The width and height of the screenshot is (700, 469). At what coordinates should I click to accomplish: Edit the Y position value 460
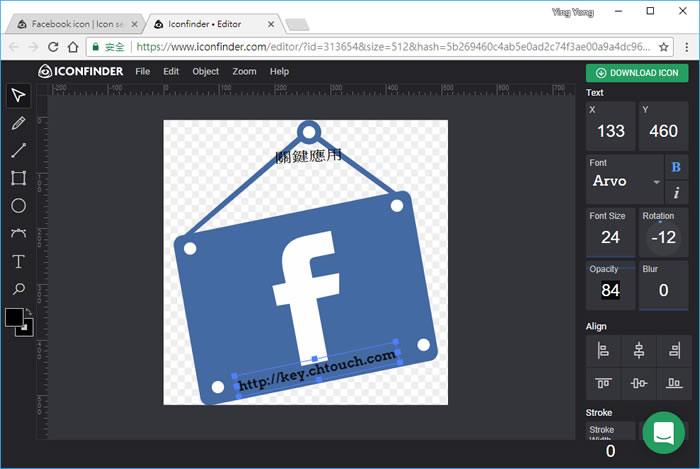pyautogui.click(x=663, y=131)
